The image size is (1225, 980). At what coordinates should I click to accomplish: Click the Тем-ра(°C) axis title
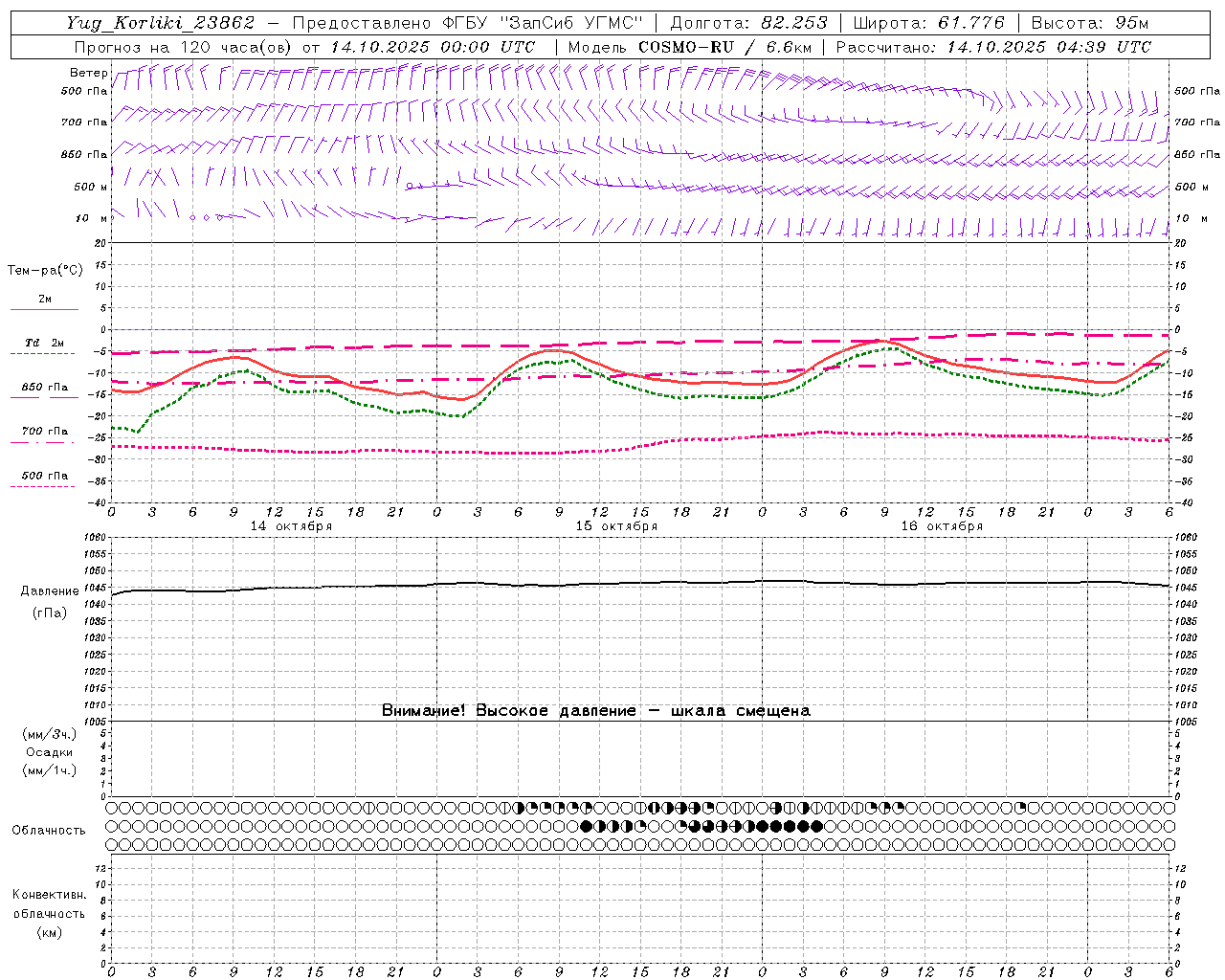(x=45, y=271)
